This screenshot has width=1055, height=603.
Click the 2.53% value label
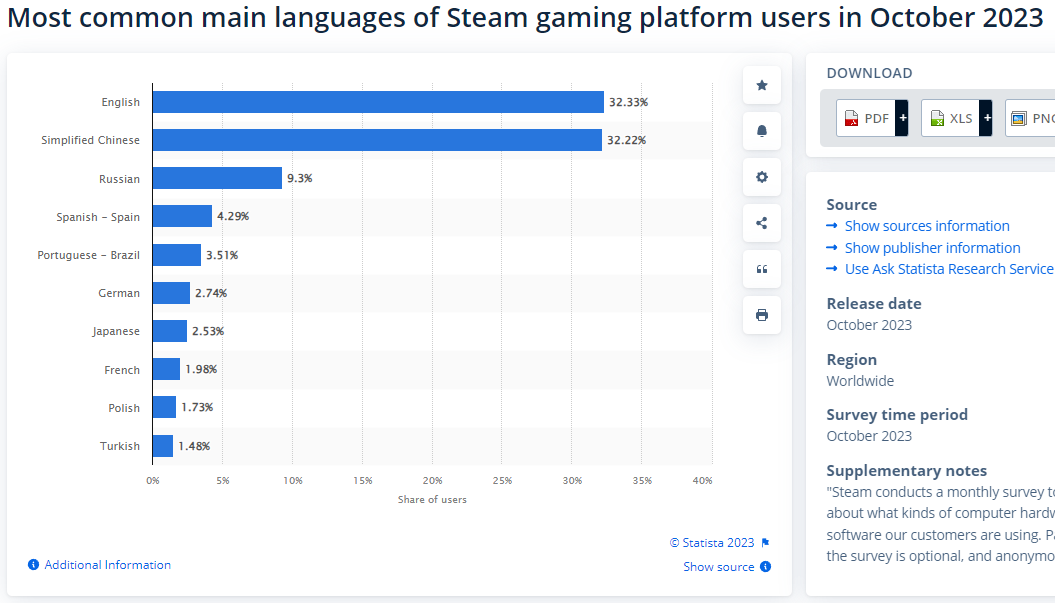pos(208,331)
